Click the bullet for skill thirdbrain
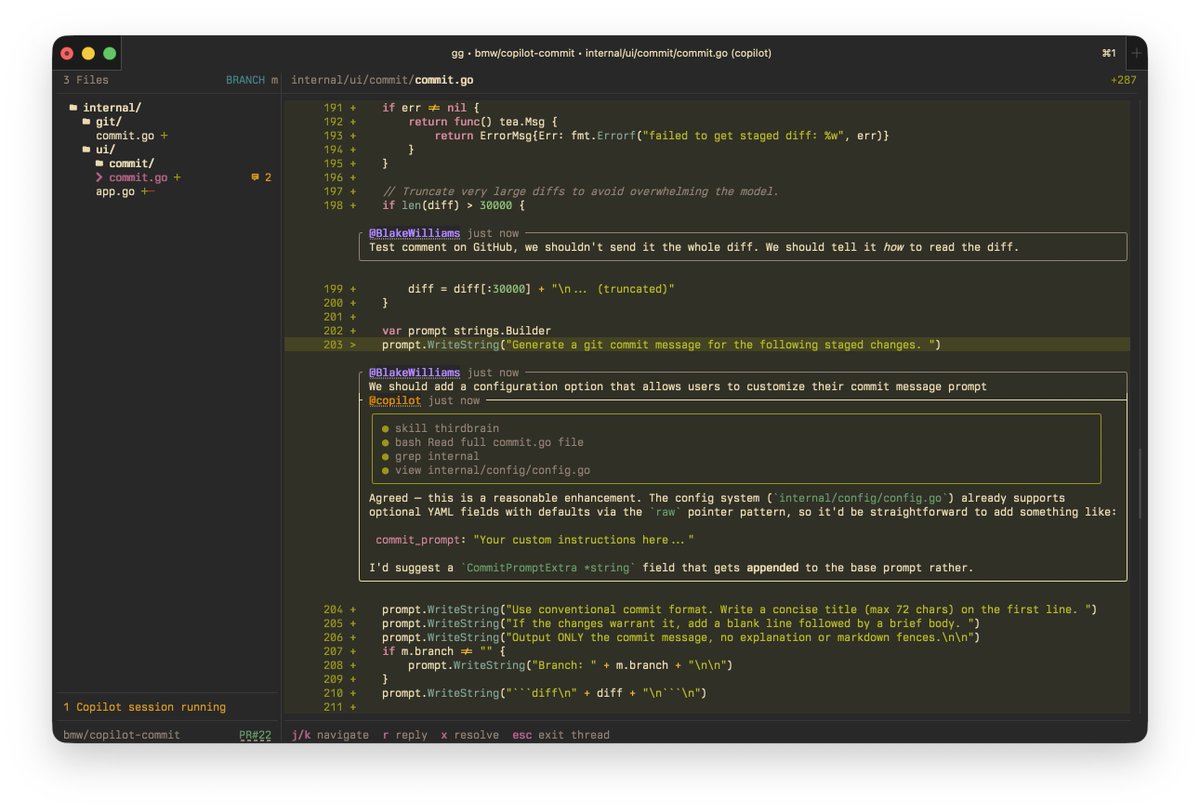Image resolution: width=1200 pixels, height=812 pixels. pyautogui.click(x=385, y=428)
